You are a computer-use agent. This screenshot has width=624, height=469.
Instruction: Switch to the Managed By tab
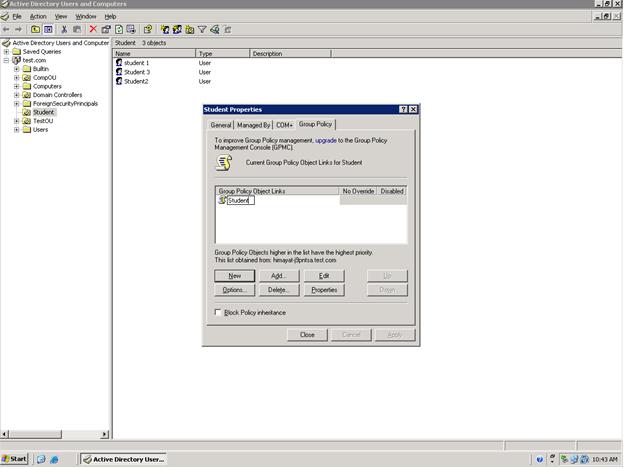click(254, 125)
